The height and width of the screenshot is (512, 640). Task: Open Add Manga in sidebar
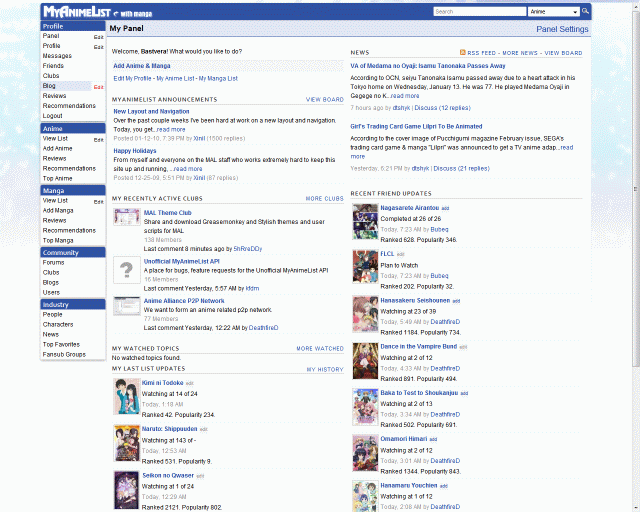[x=58, y=210]
